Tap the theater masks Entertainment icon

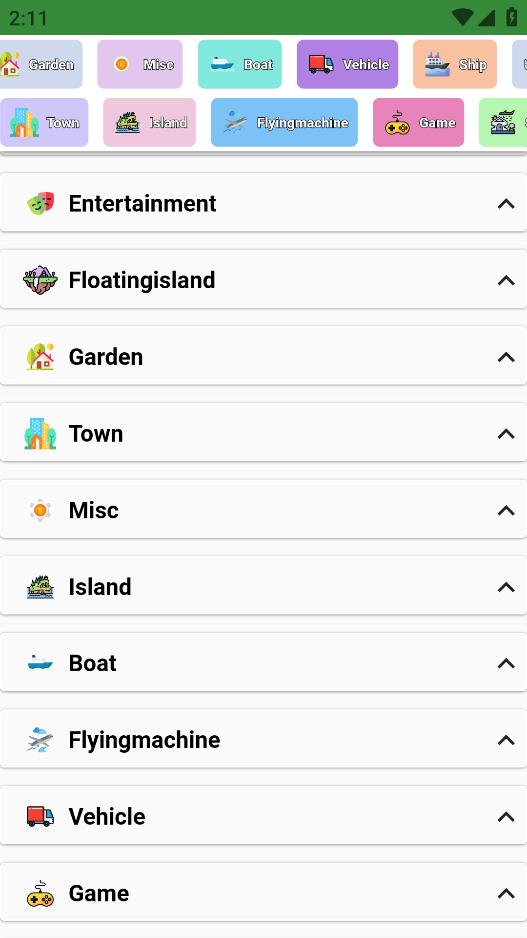(x=40, y=203)
